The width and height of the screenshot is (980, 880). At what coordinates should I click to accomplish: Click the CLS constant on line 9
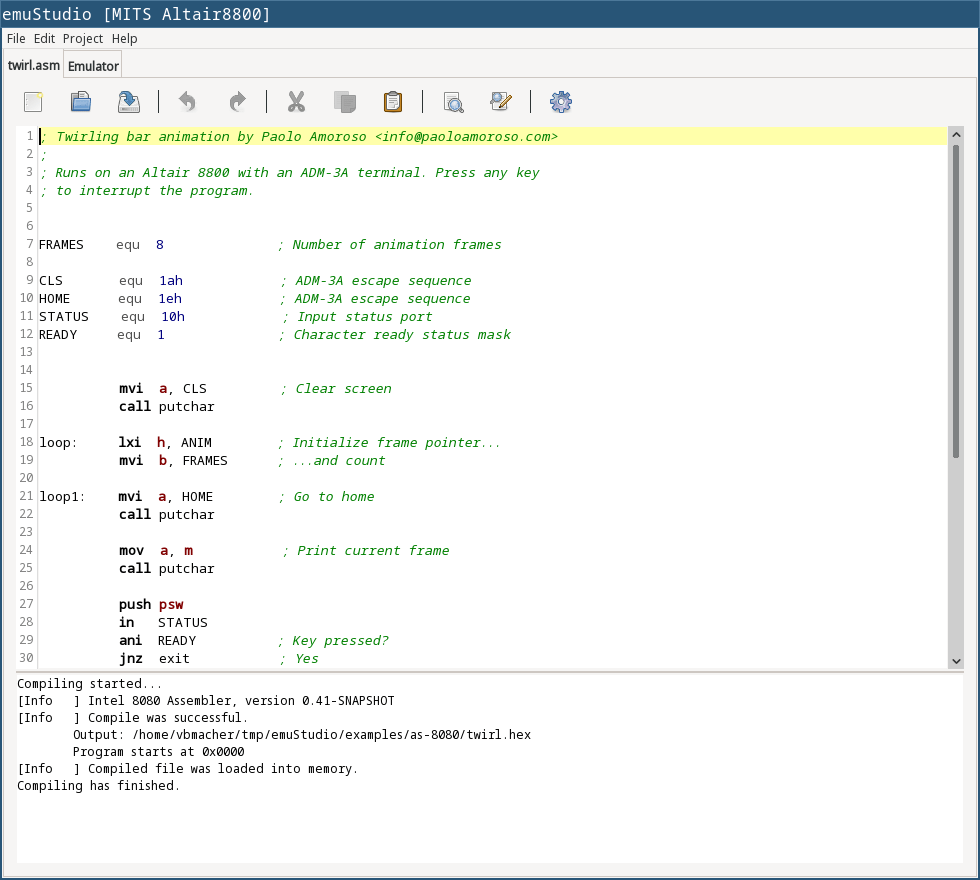click(51, 281)
